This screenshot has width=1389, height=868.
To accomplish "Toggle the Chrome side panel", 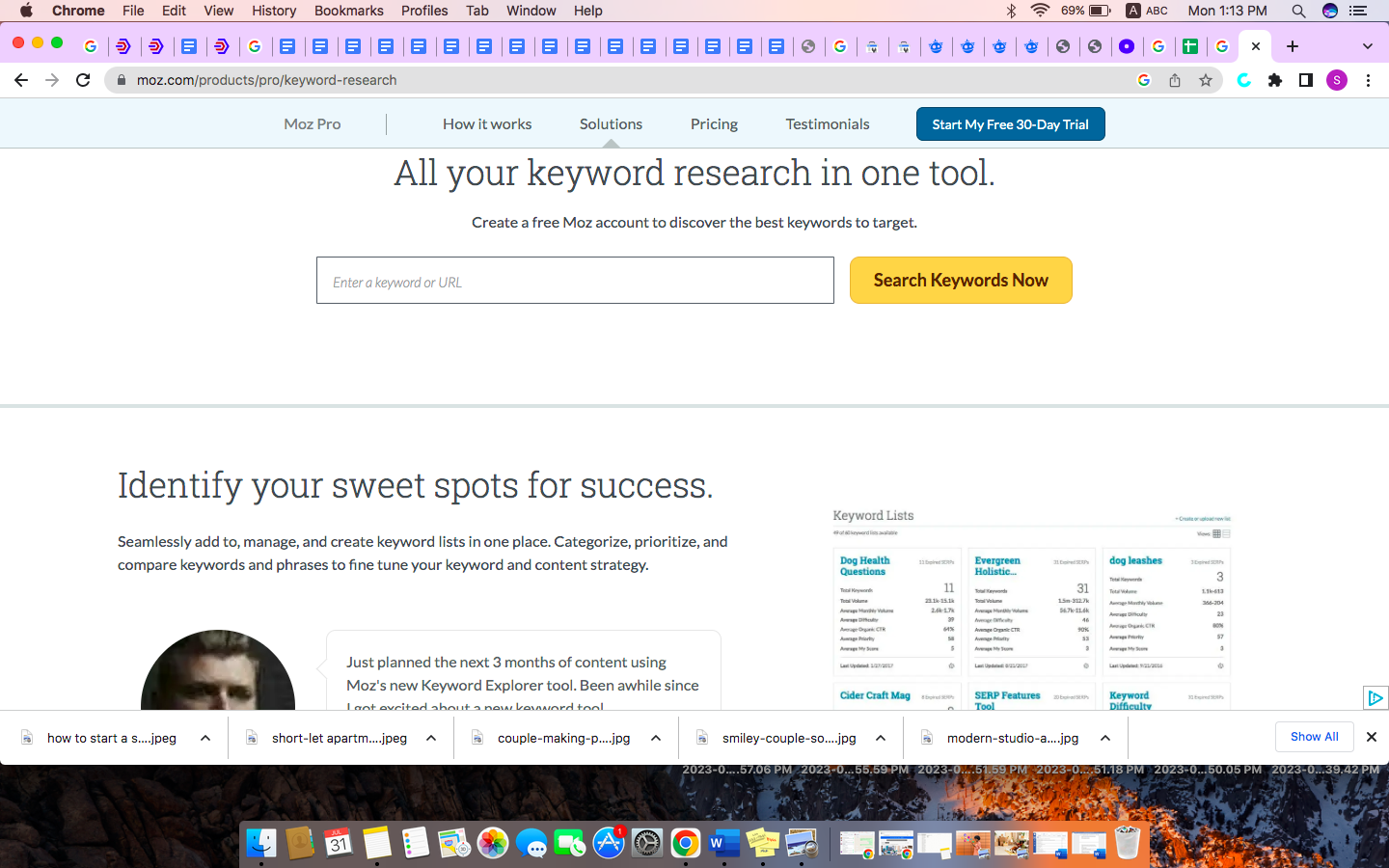I will click(1306, 80).
